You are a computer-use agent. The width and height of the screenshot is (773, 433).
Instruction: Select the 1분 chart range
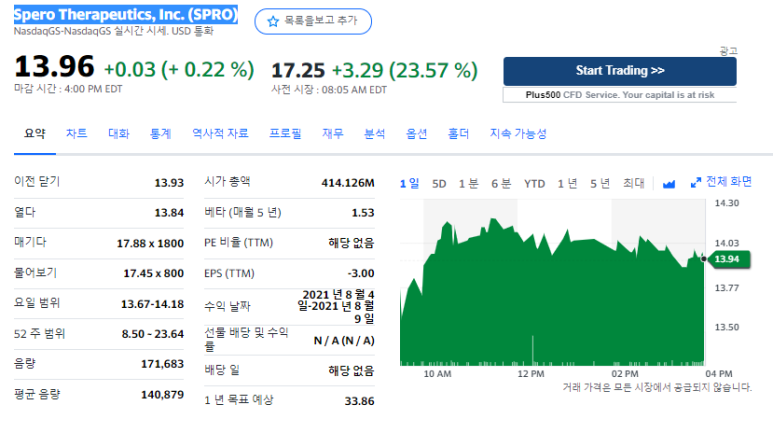(468, 184)
